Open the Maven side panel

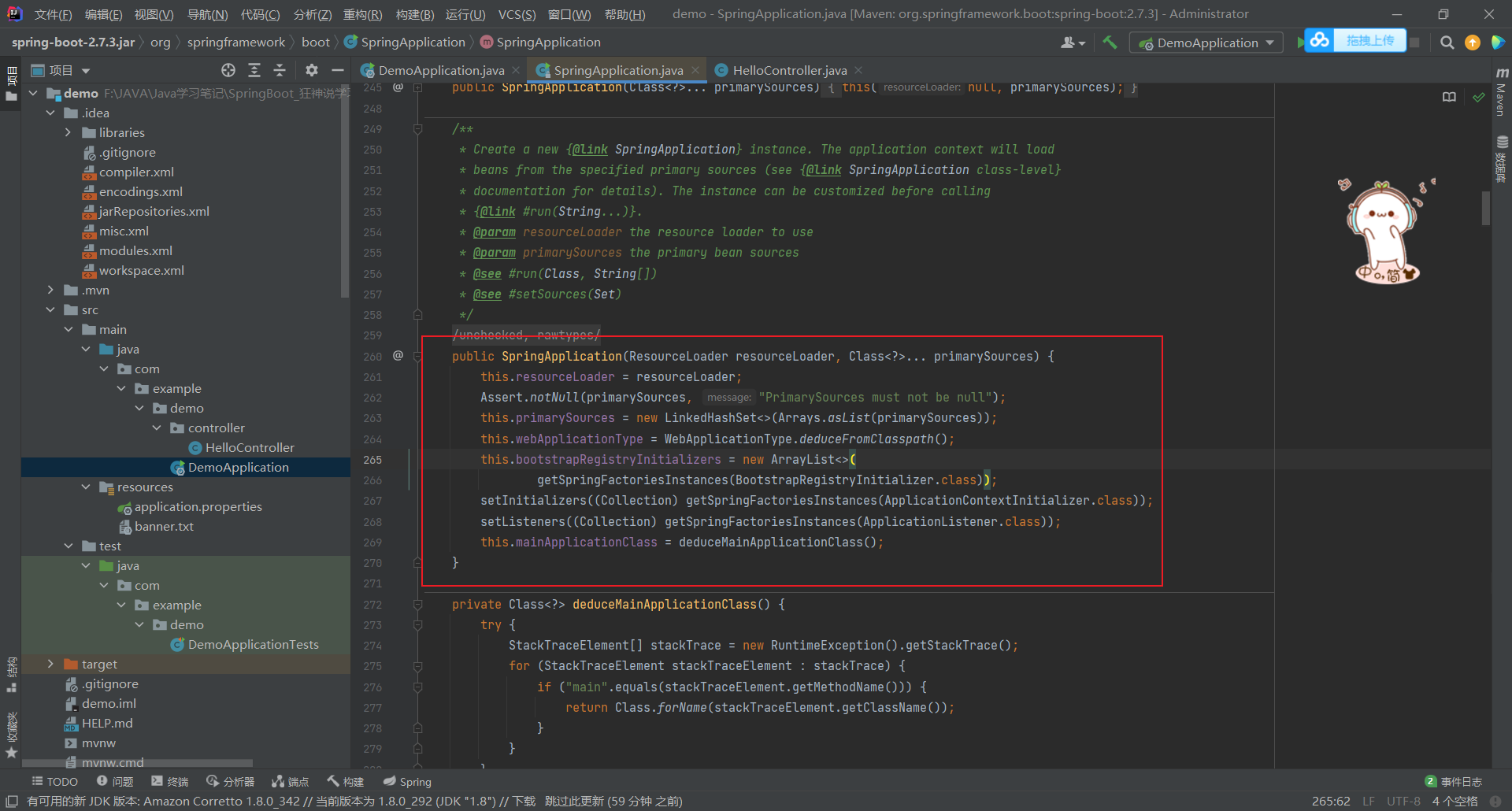[1502, 92]
